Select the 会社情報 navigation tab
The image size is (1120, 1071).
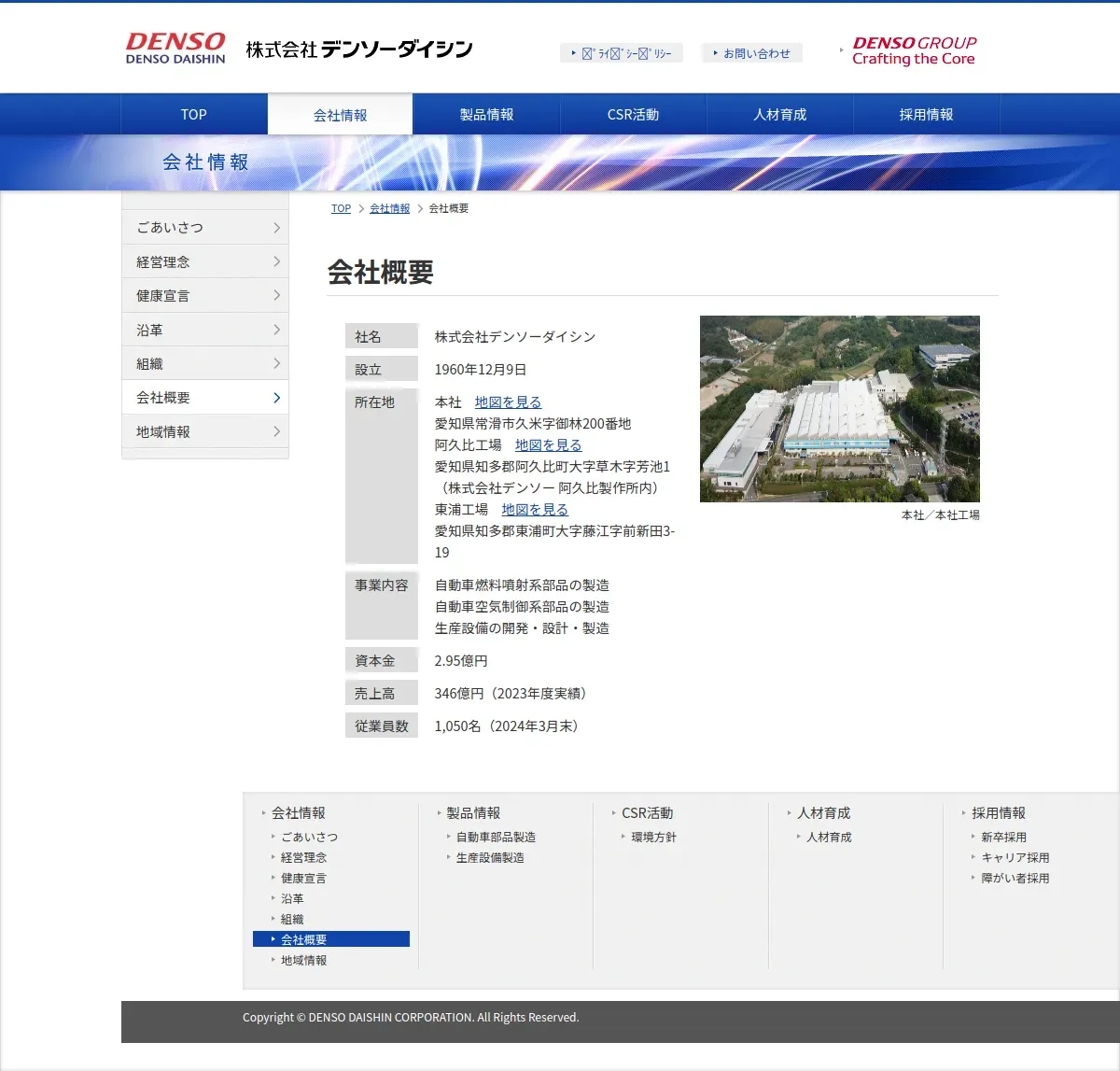(x=341, y=115)
